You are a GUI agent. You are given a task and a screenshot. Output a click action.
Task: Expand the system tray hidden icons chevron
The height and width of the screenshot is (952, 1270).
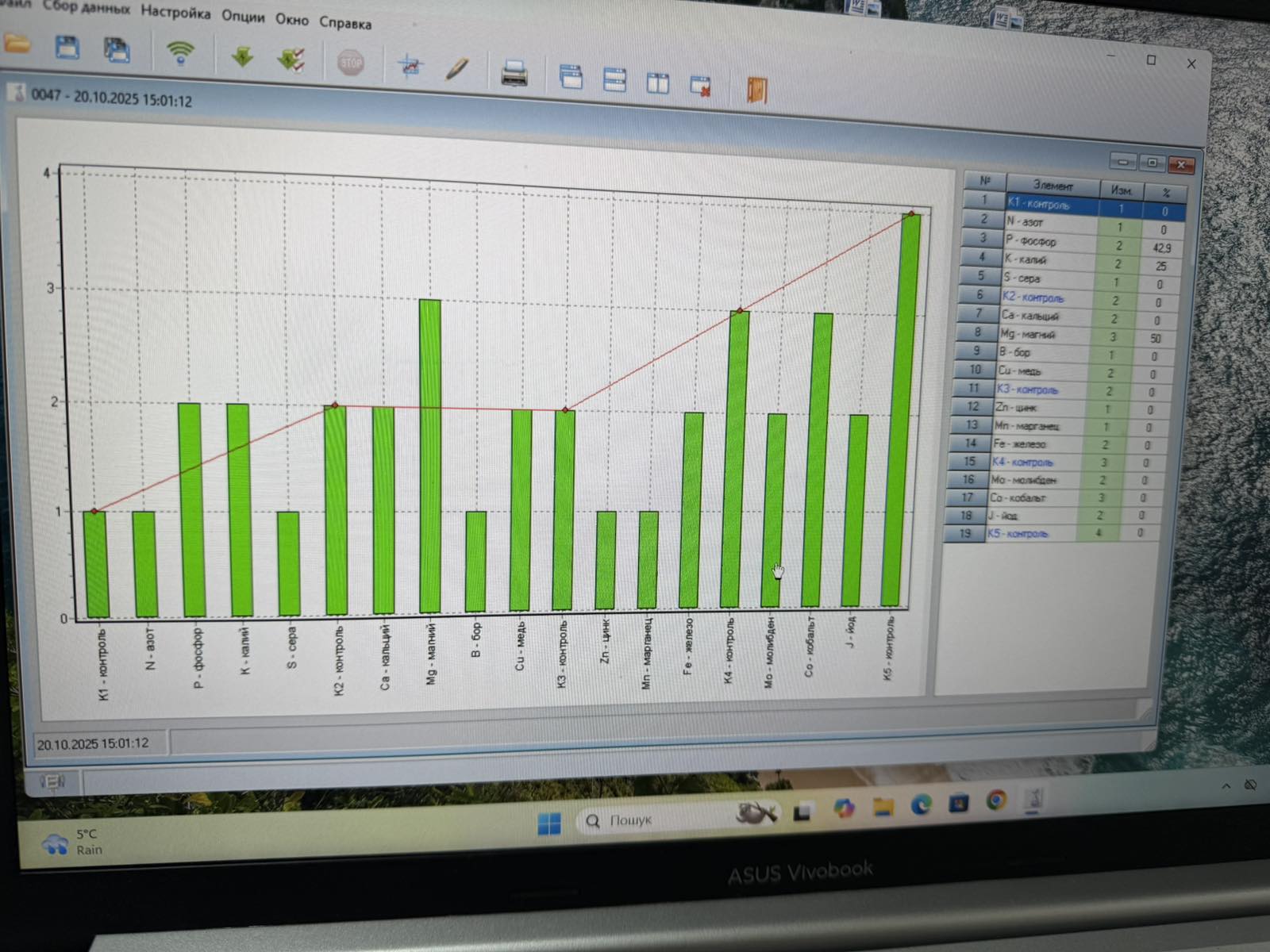[1226, 785]
